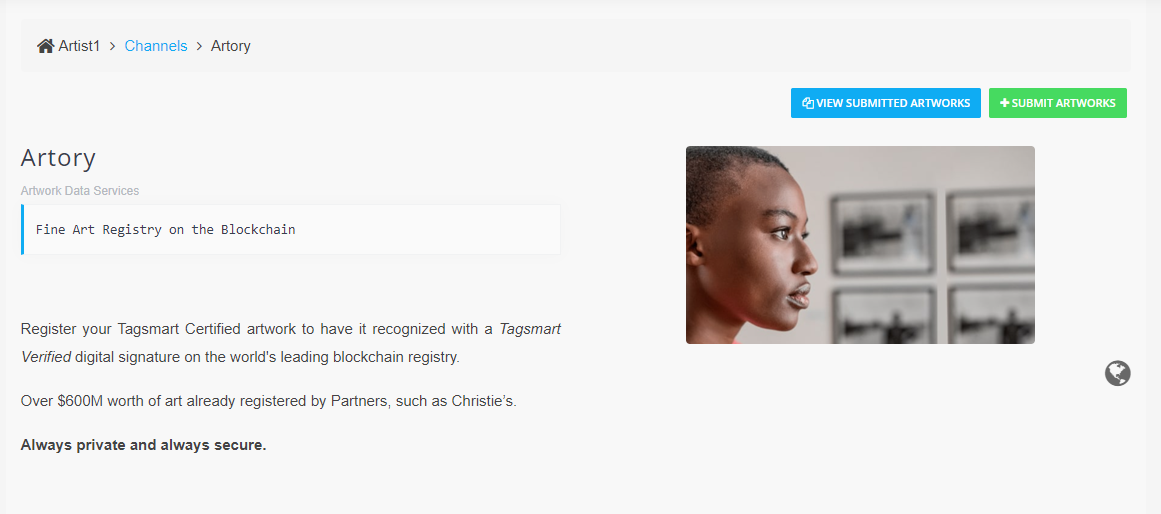
Task: Click the woman's profile photo thumbnail
Action: [860, 245]
